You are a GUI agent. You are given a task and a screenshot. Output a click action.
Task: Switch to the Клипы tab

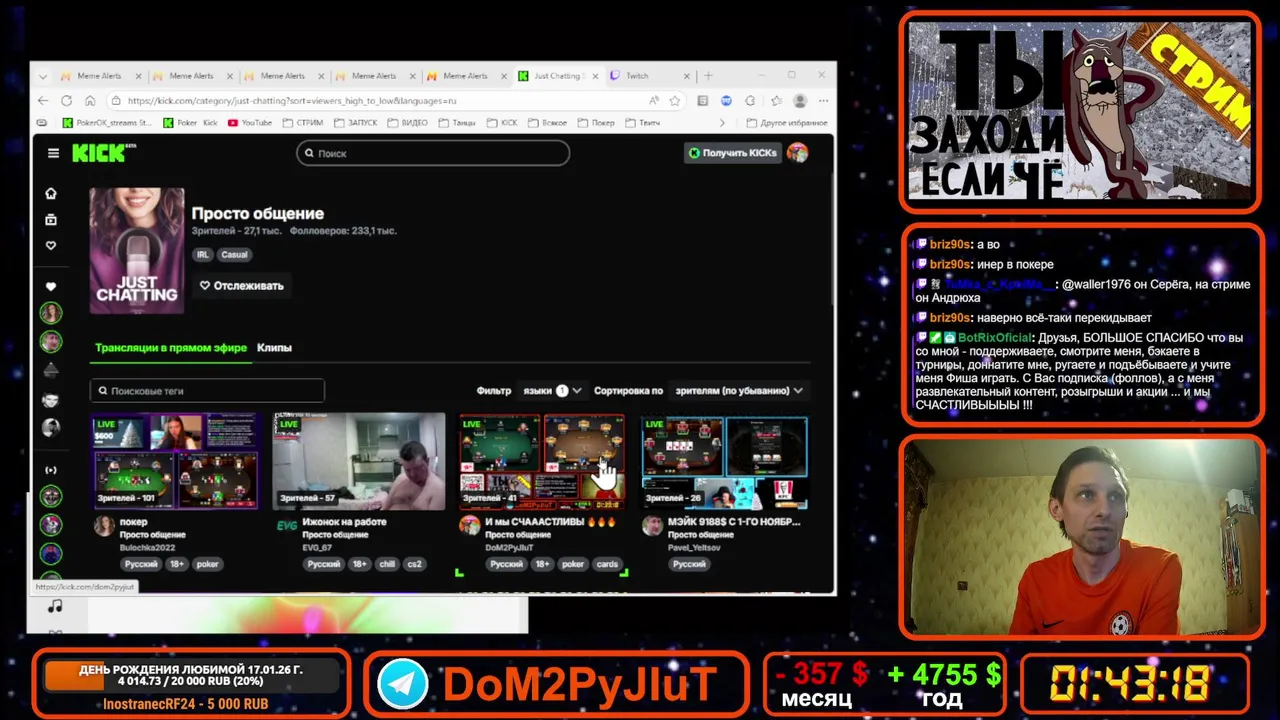click(x=274, y=348)
